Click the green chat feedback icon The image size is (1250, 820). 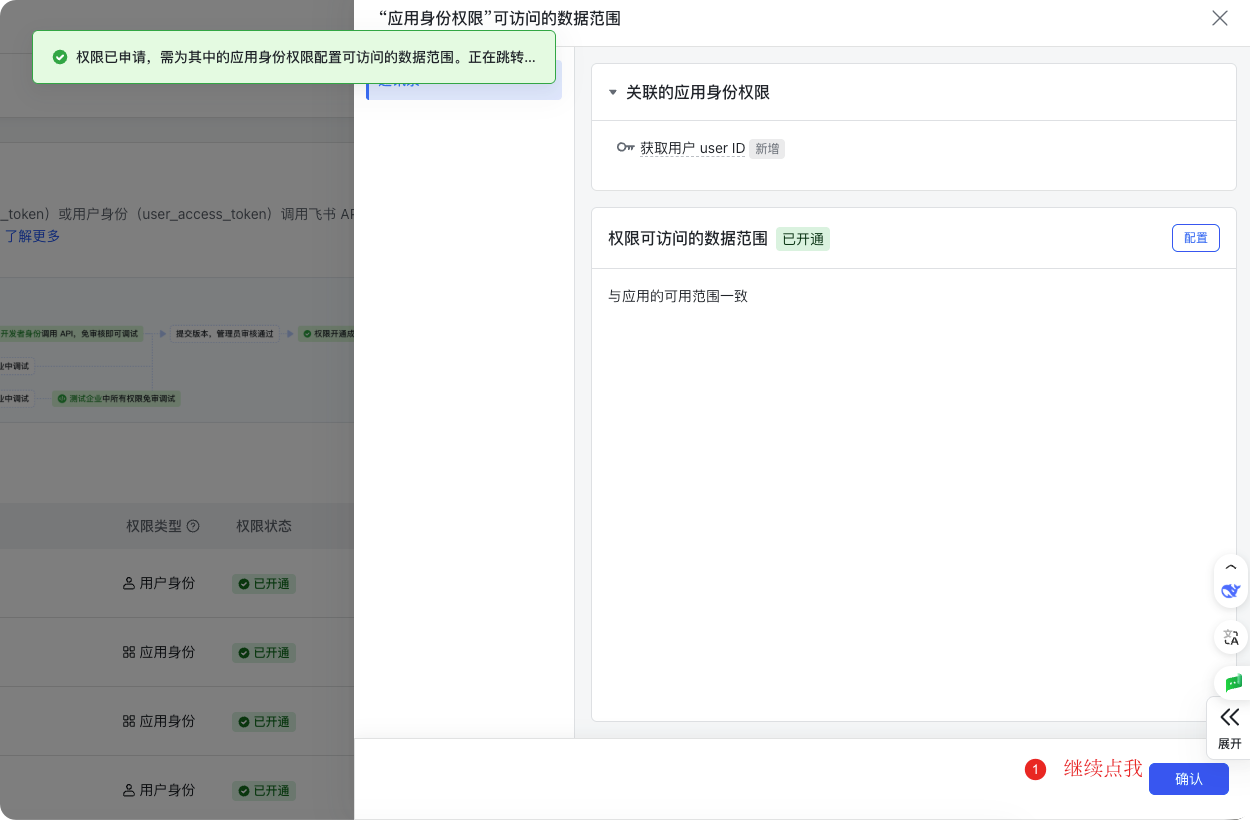tap(1233, 683)
